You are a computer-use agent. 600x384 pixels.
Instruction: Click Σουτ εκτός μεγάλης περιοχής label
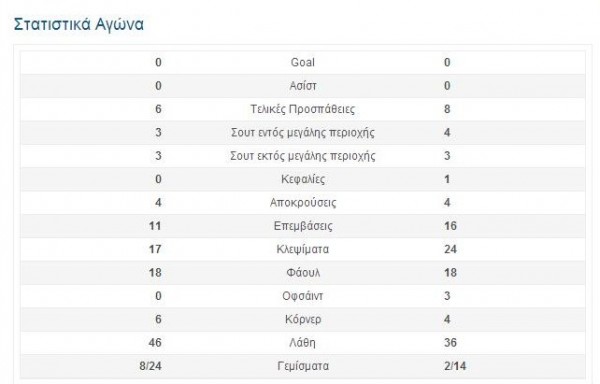coord(303,156)
